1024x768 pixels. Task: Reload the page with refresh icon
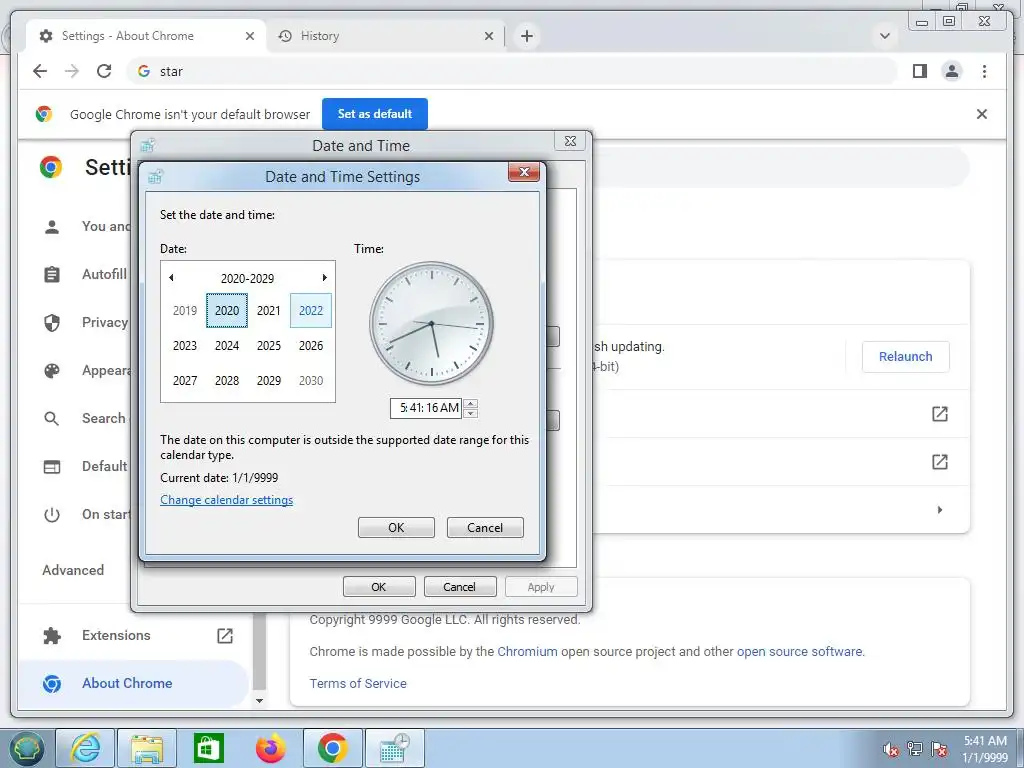click(x=104, y=71)
